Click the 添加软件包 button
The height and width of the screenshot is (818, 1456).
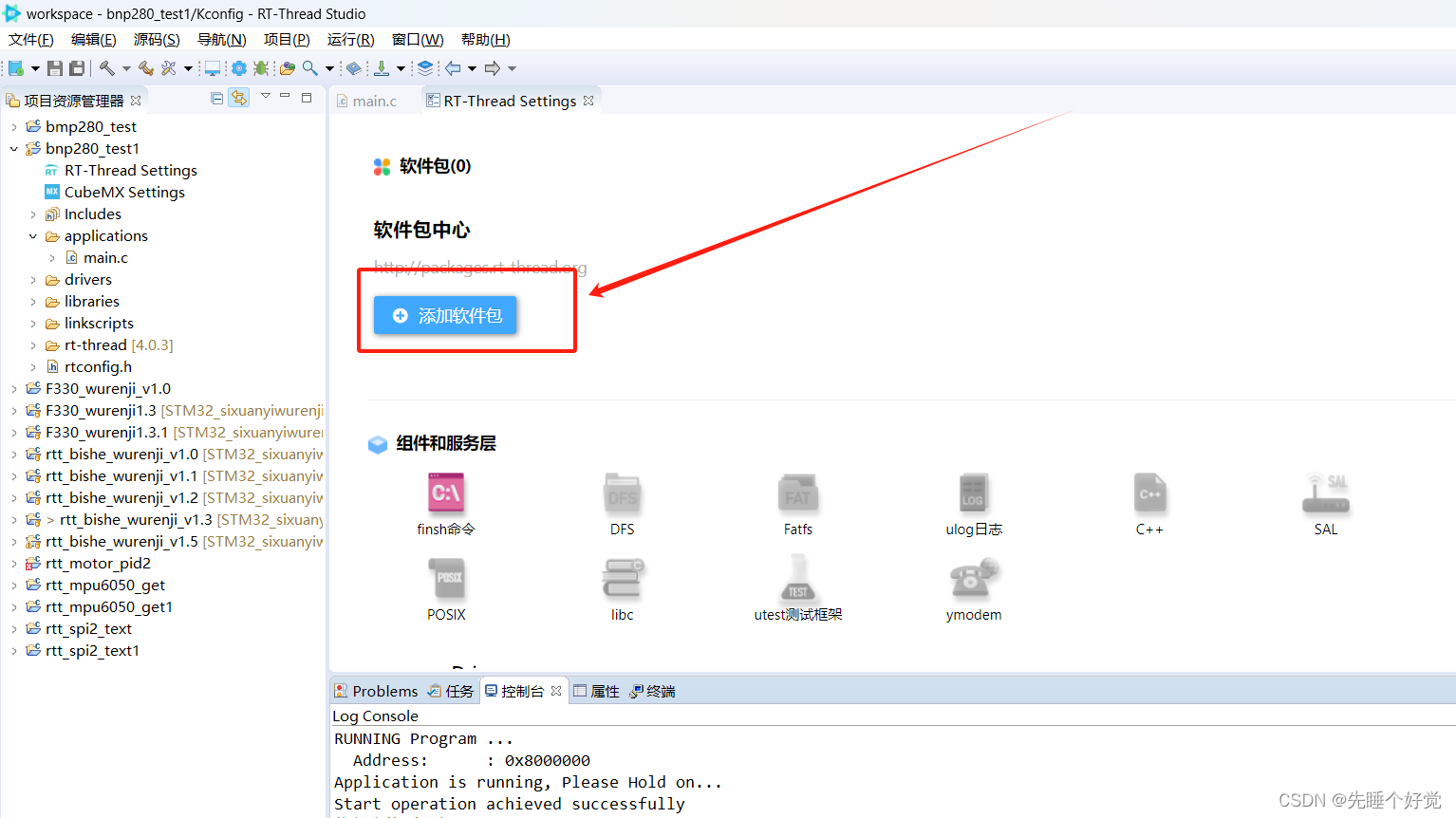pyautogui.click(x=445, y=315)
